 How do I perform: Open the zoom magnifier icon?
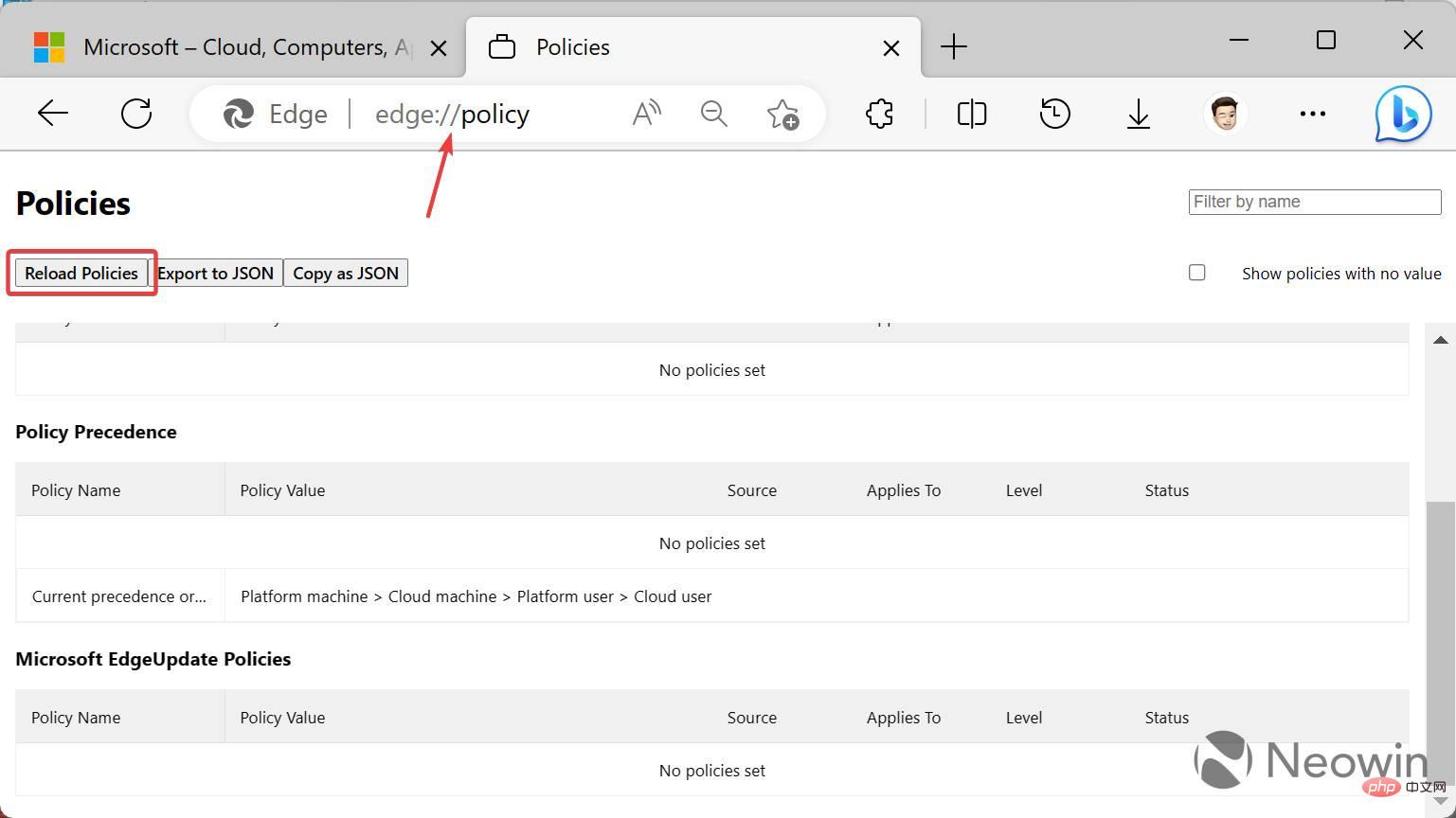click(713, 115)
